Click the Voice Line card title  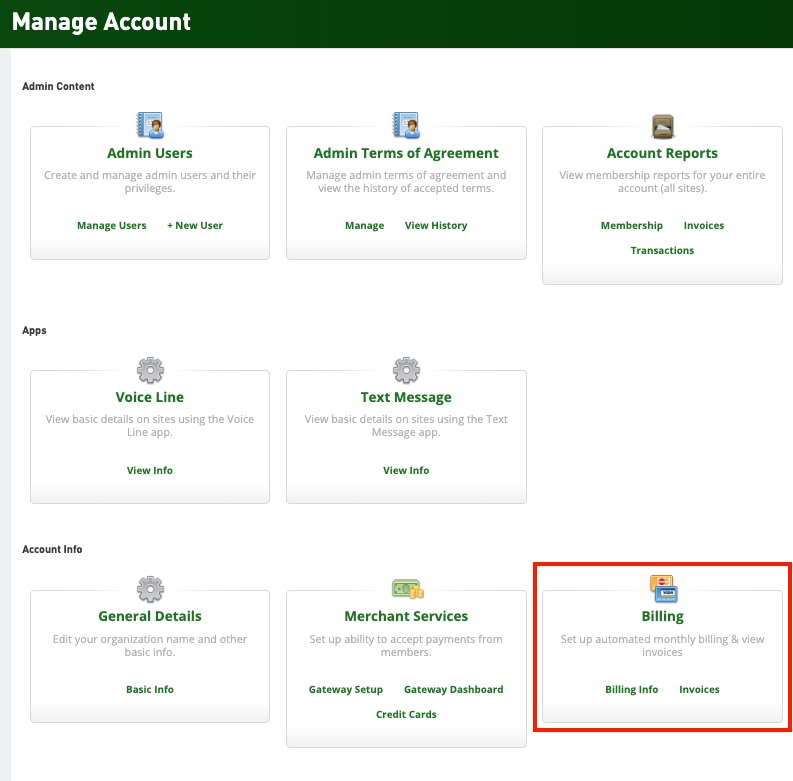click(150, 397)
